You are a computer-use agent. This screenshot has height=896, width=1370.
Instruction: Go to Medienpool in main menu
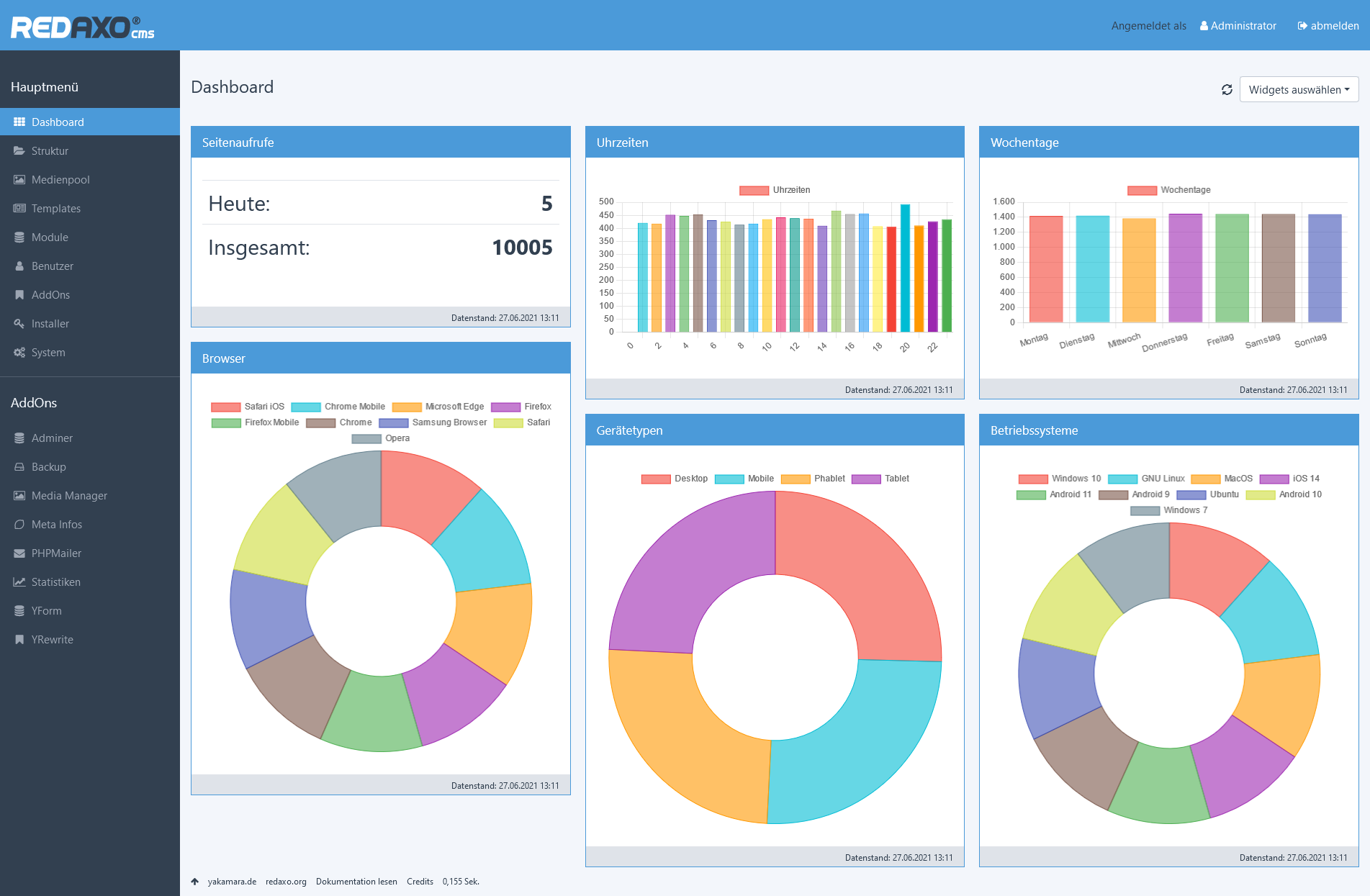tap(90, 180)
